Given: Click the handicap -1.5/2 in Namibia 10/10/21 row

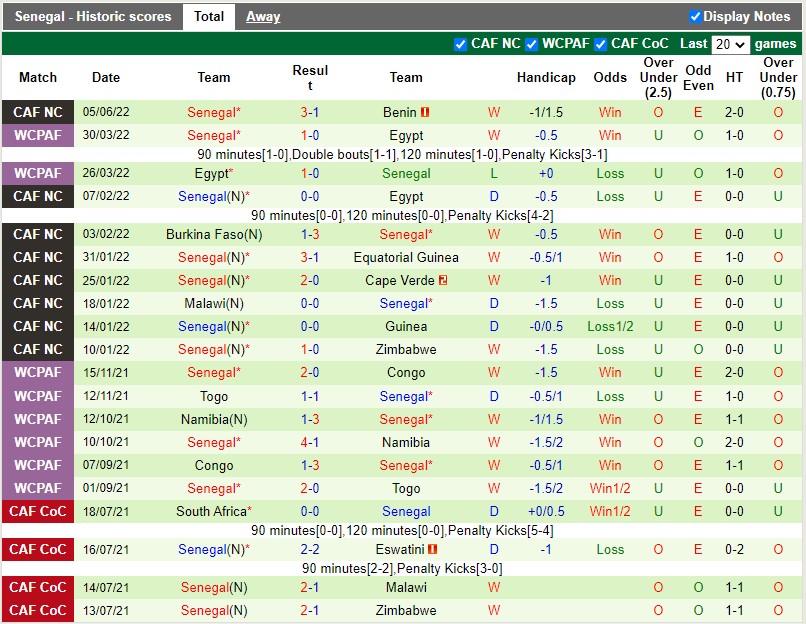Looking at the screenshot, I should pyautogui.click(x=546, y=442).
